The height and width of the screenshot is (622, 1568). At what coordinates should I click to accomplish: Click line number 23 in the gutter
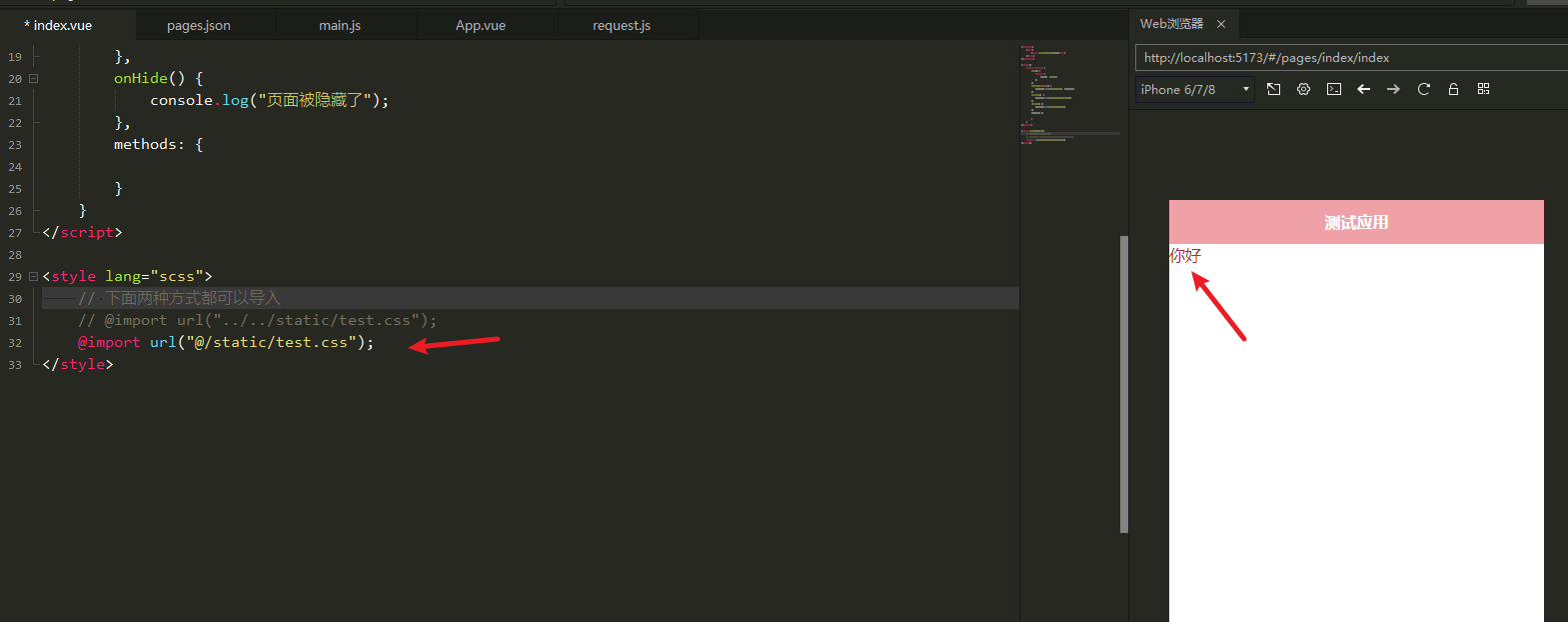coord(15,145)
